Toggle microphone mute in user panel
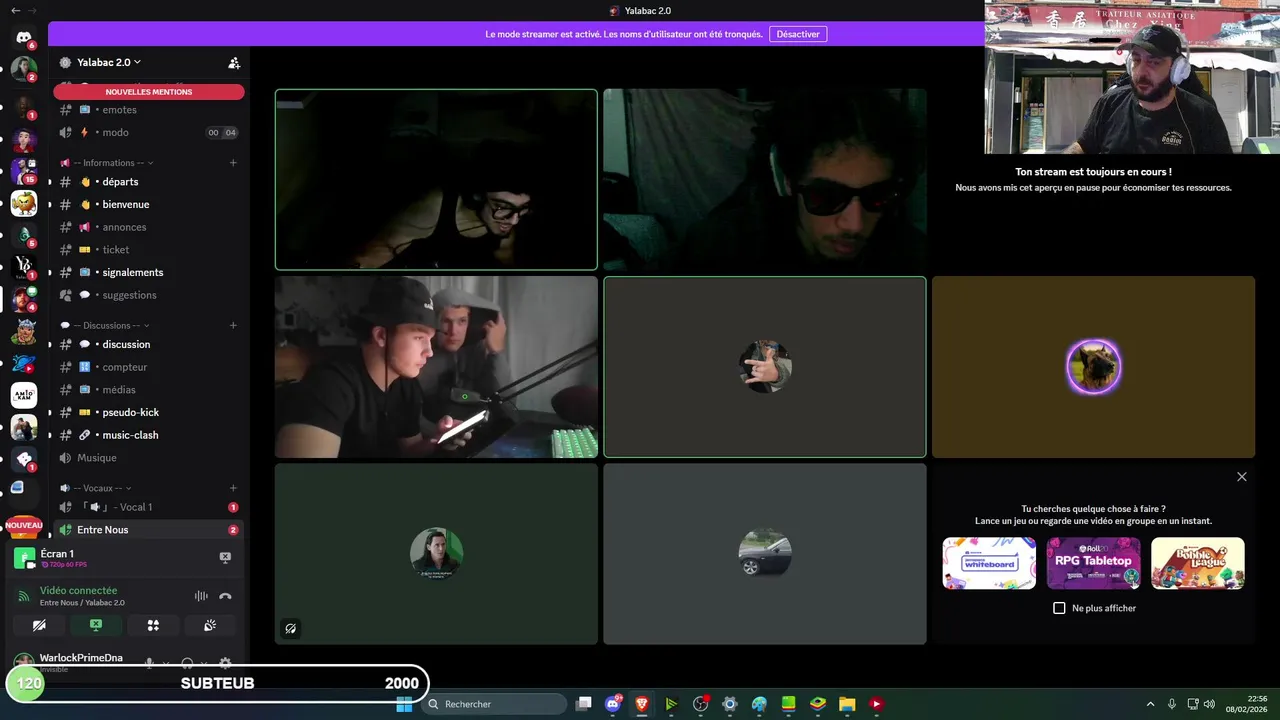The width and height of the screenshot is (1280, 720). point(149,662)
